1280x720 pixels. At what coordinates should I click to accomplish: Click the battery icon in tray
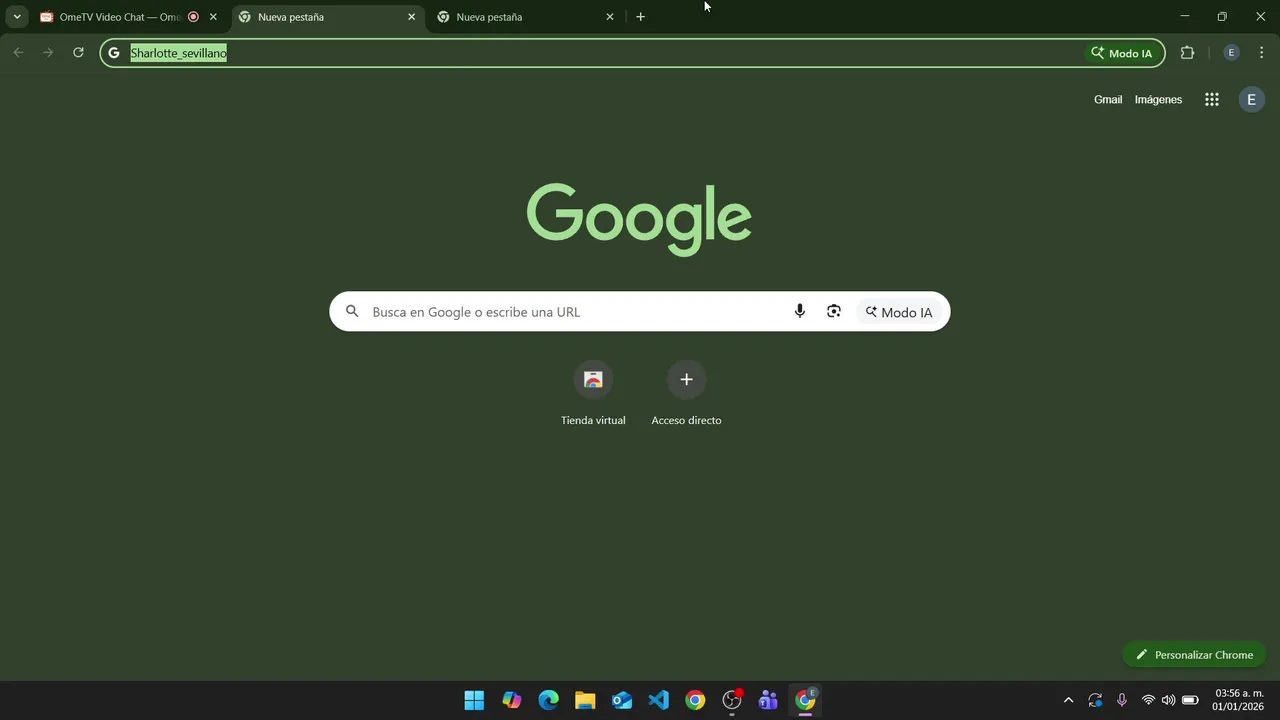coord(1190,700)
